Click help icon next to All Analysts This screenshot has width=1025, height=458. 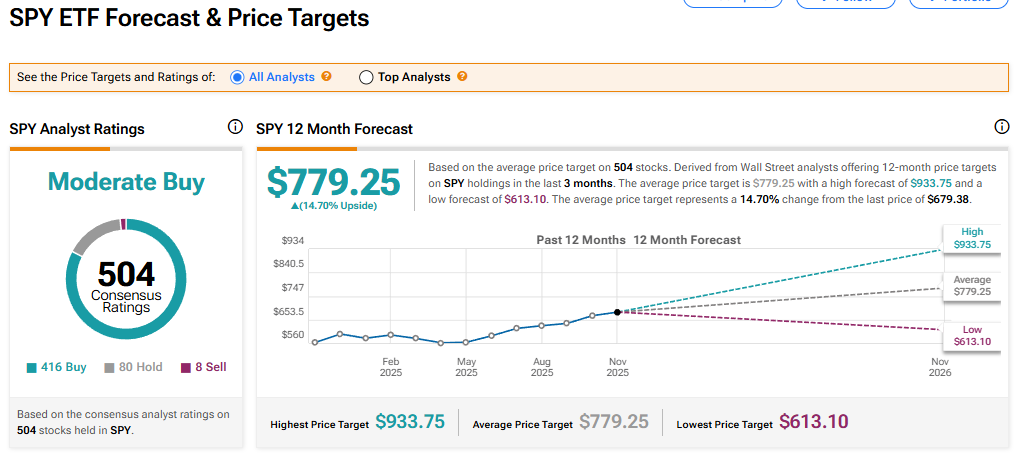coord(327,77)
